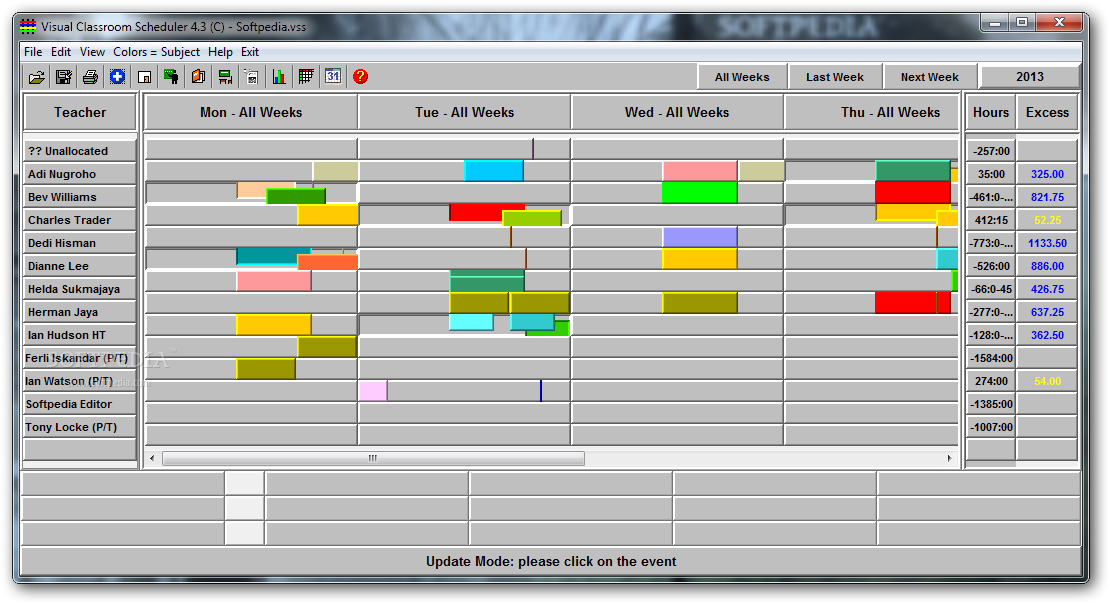Open the Help menu
This screenshot has width=1110, height=604.
220,52
